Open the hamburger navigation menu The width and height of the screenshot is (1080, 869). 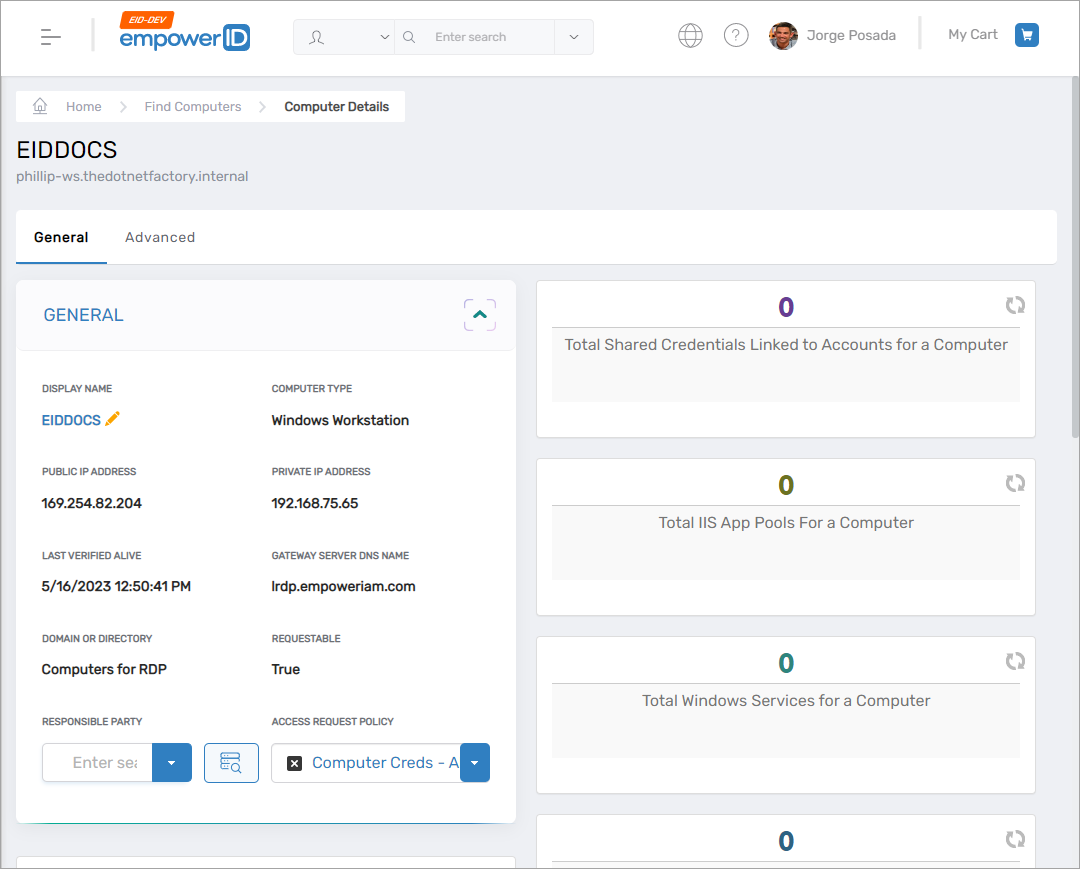[51, 37]
